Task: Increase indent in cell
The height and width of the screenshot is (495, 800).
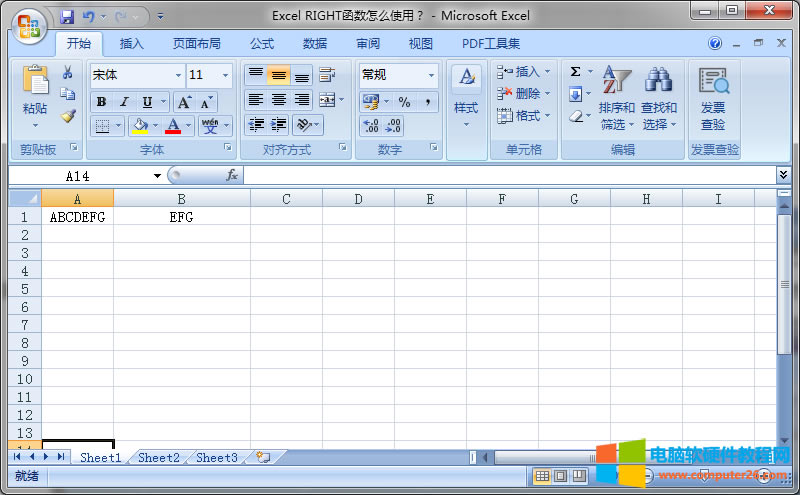Action: tap(279, 125)
